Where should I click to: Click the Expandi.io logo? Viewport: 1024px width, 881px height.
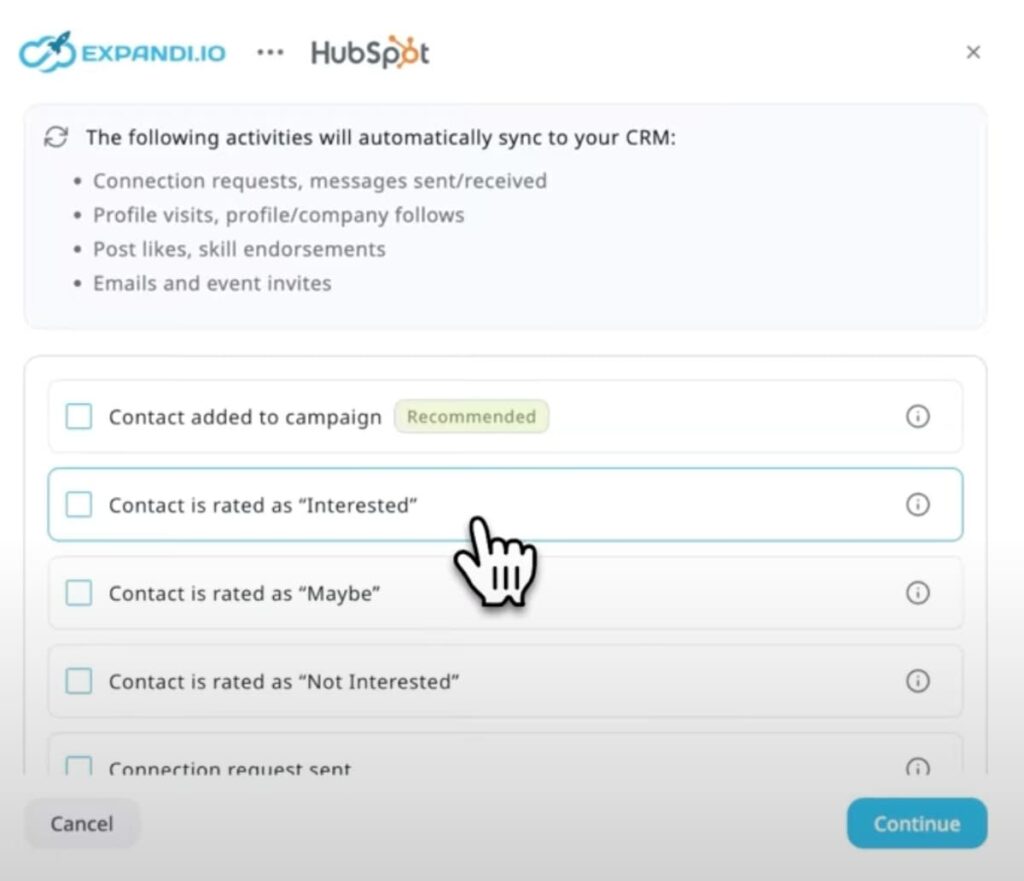tap(120, 51)
